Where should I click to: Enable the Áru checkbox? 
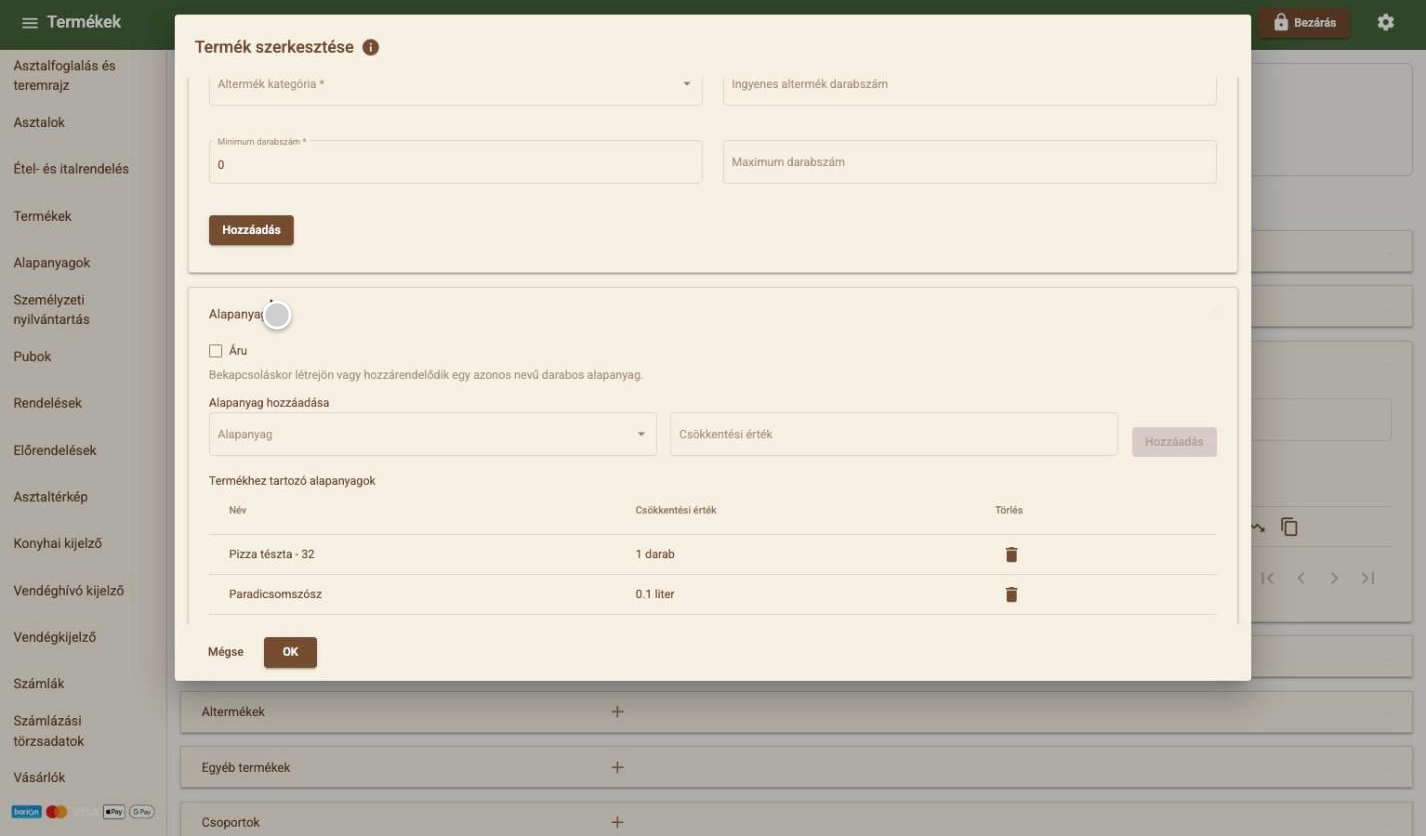pyautogui.click(x=215, y=351)
